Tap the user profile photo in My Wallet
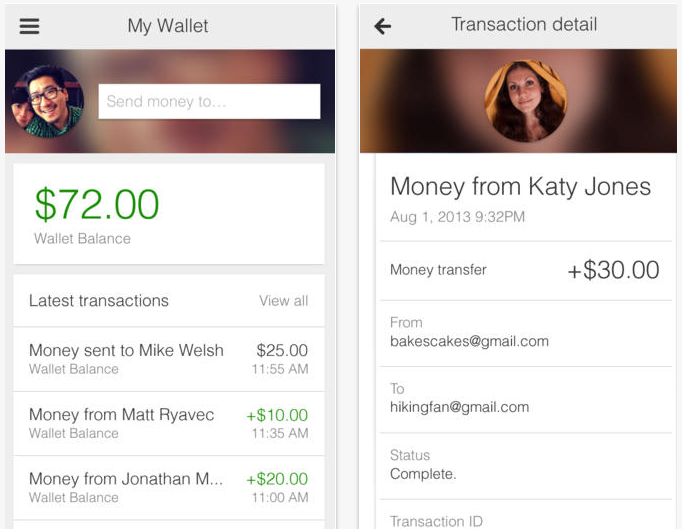 47,101
